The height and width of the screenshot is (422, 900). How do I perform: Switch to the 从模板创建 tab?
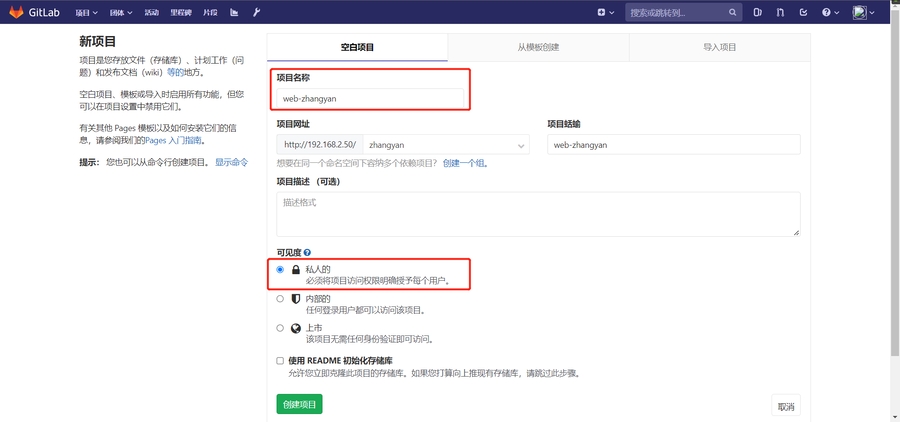(x=538, y=47)
